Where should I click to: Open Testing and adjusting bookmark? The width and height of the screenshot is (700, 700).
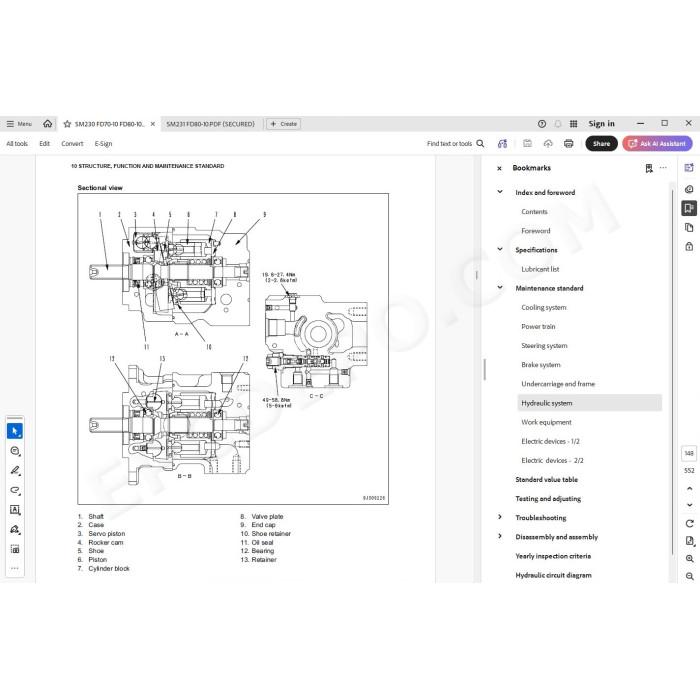click(548, 499)
